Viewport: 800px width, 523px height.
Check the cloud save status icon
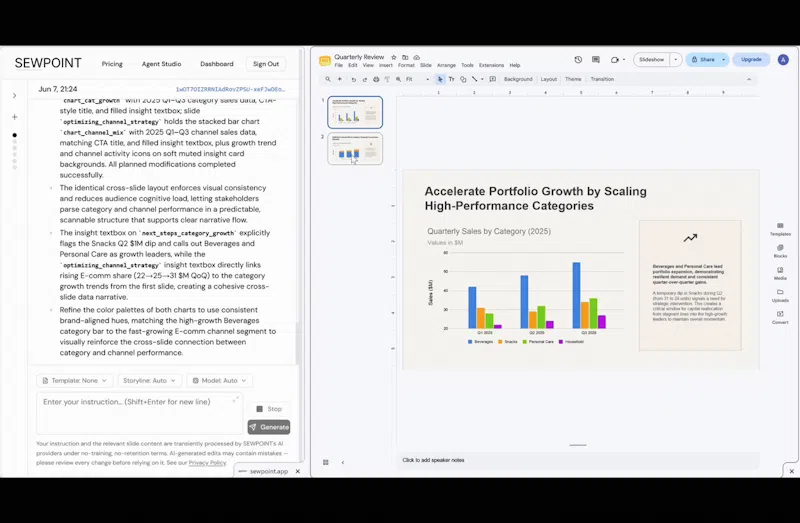click(x=416, y=57)
